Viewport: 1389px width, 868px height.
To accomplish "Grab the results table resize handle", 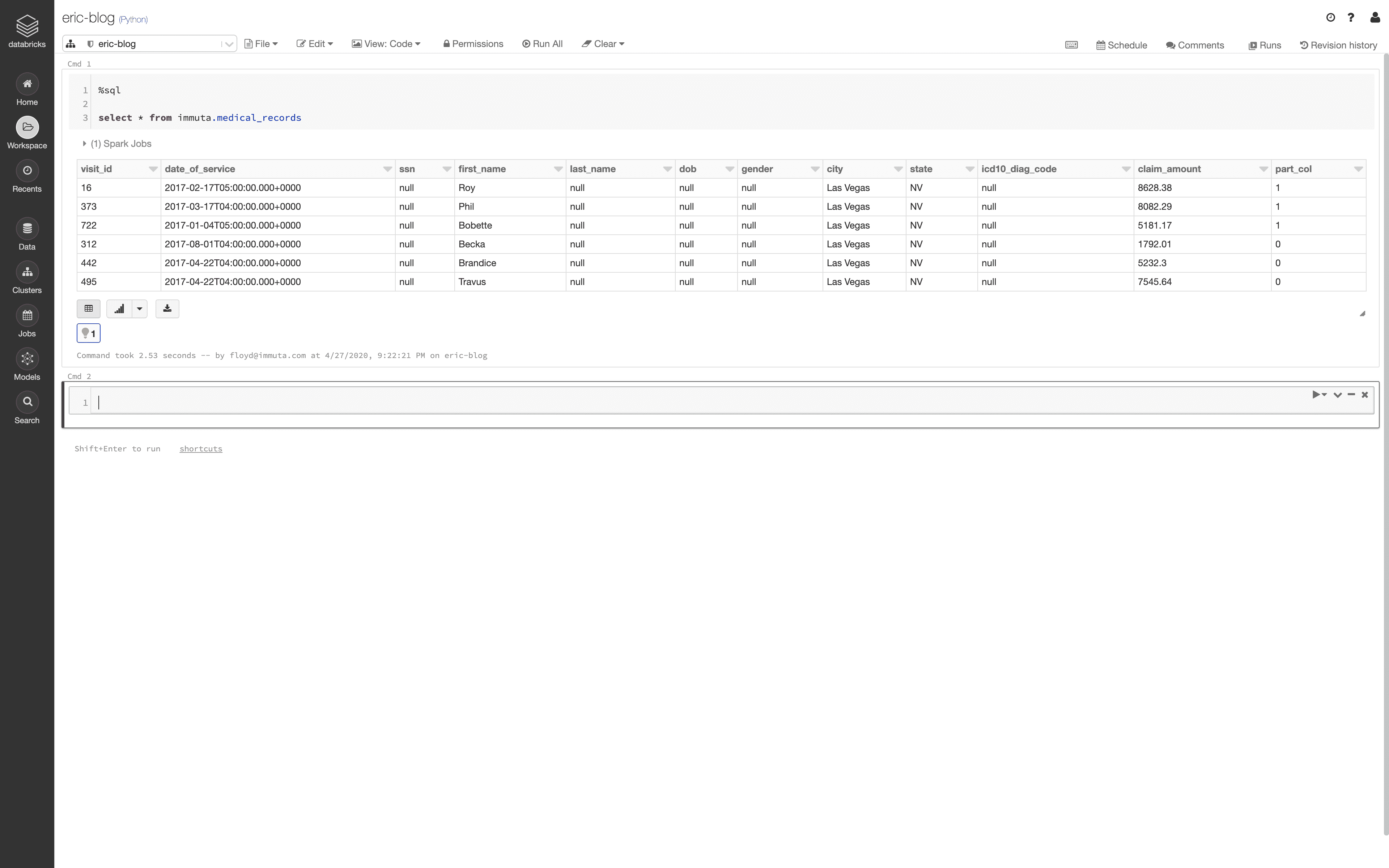I will (x=1362, y=314).
